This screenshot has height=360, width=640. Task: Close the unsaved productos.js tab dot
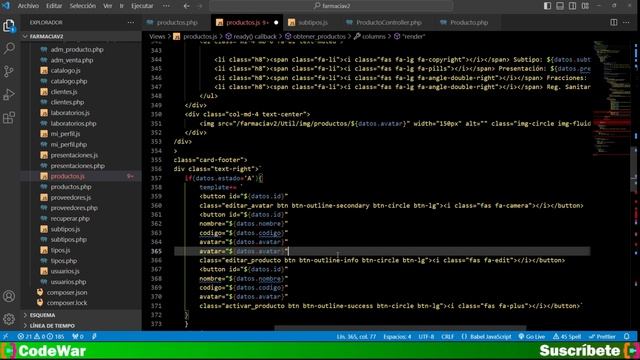(276, 22)
